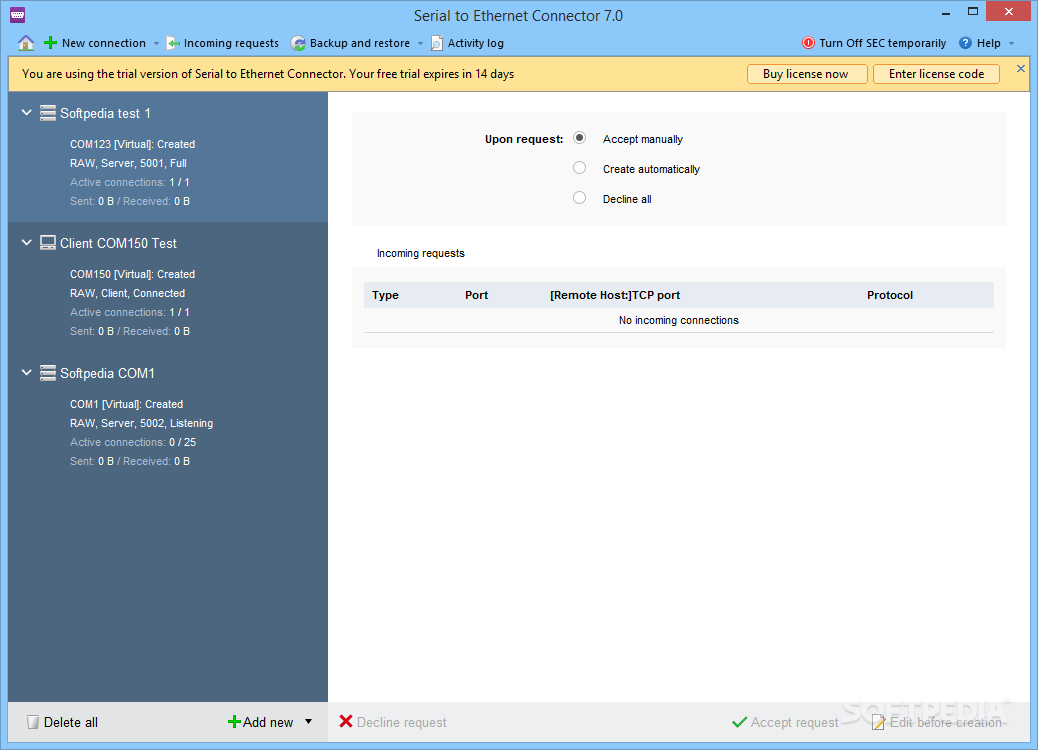Viewport: 1038px width, 750px height.
Task: Click 'No incoming connections' table message
Action: pyautogui.click(x=679, y=320)
